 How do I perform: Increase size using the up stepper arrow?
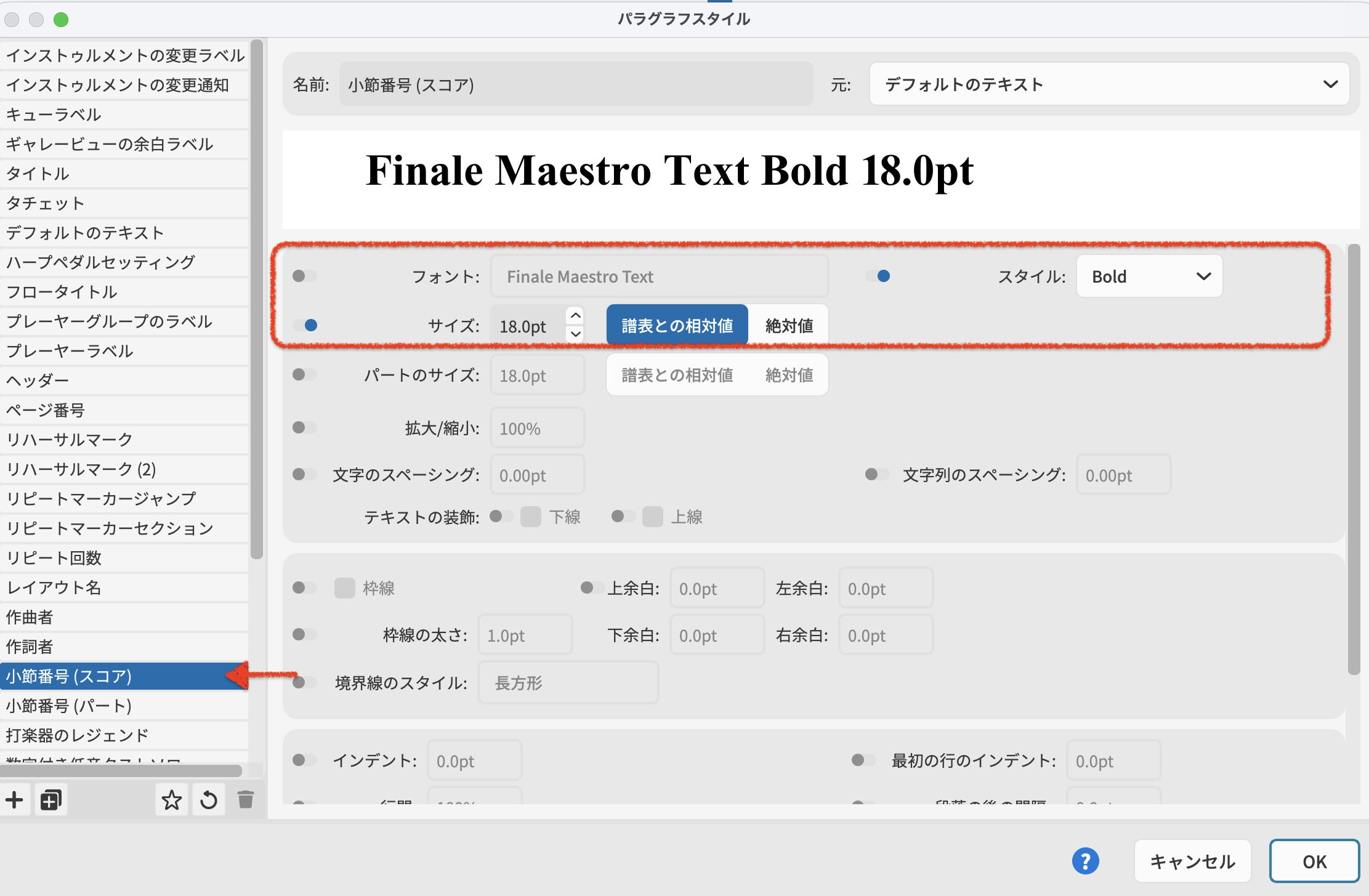[x=575, y=315]
